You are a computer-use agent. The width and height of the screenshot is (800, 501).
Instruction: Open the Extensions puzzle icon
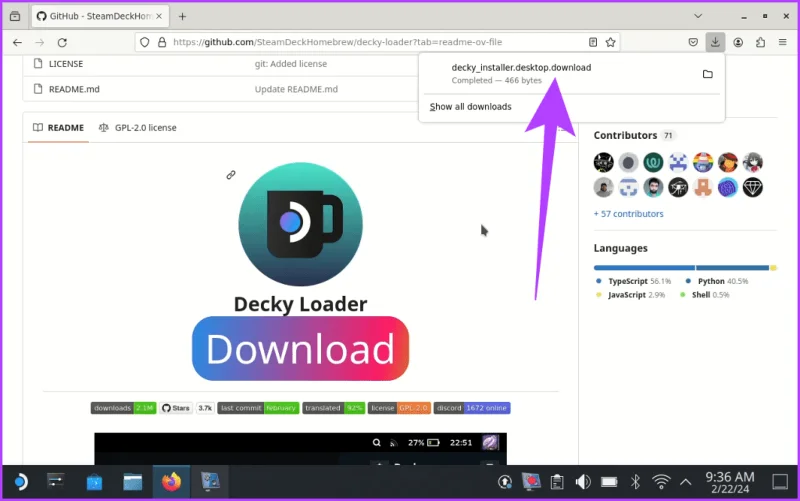[x=760, y=42]
